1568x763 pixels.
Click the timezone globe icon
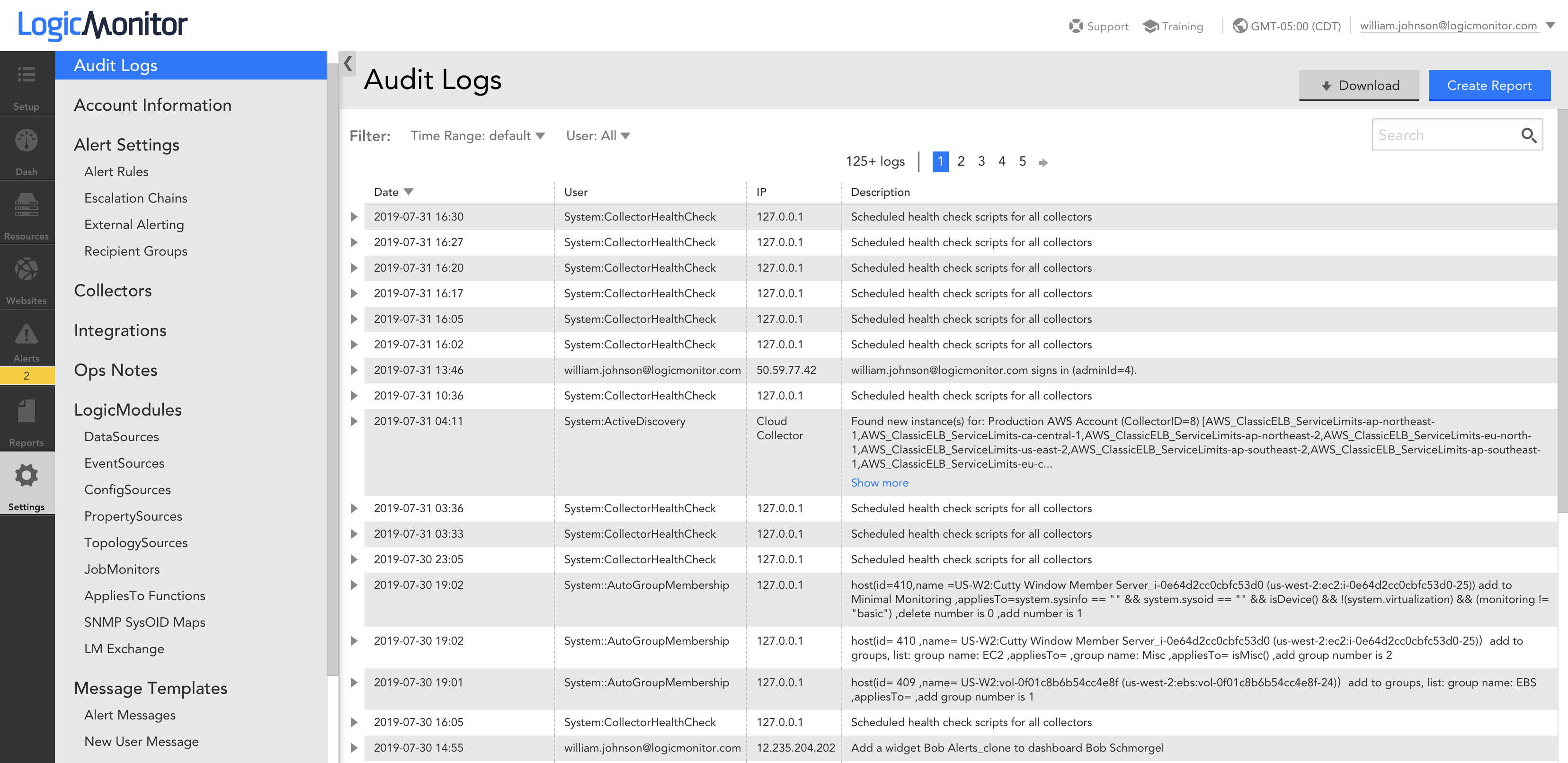[x=1239, y=26]
